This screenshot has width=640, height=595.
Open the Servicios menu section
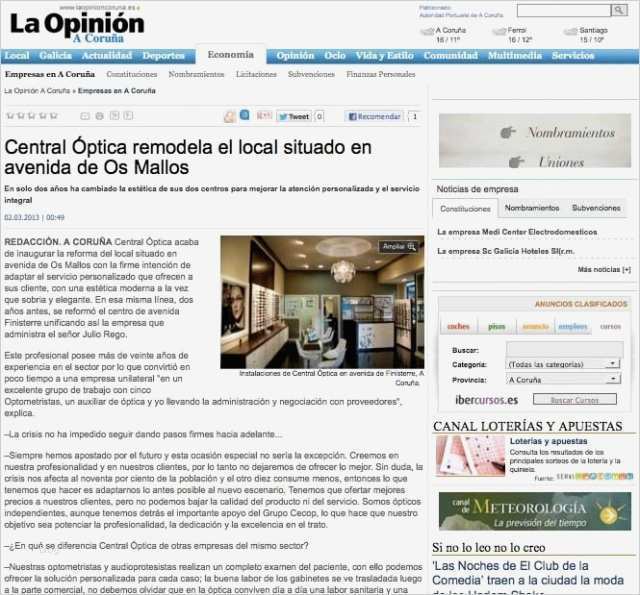[x=573, y=56]
